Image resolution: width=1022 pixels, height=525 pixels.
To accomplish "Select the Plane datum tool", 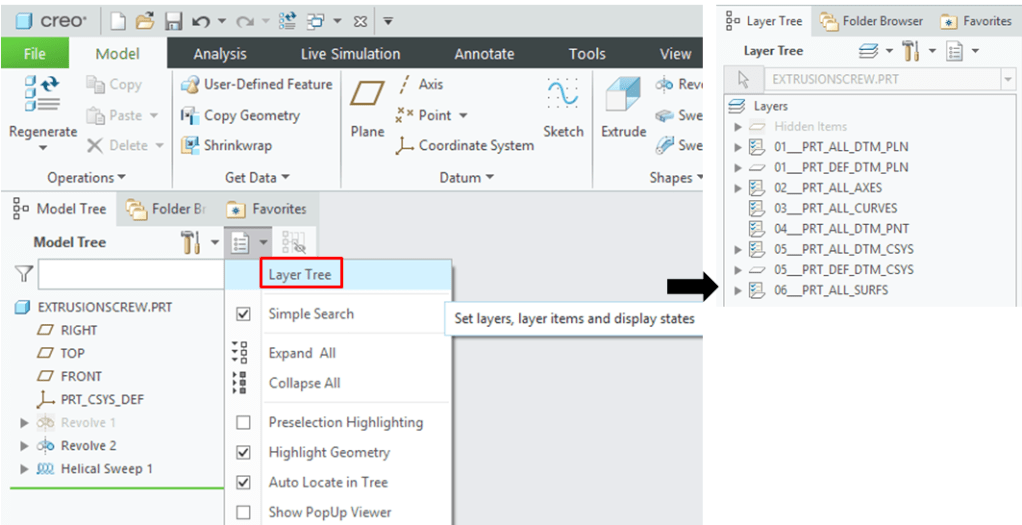I will click(367, 108).
